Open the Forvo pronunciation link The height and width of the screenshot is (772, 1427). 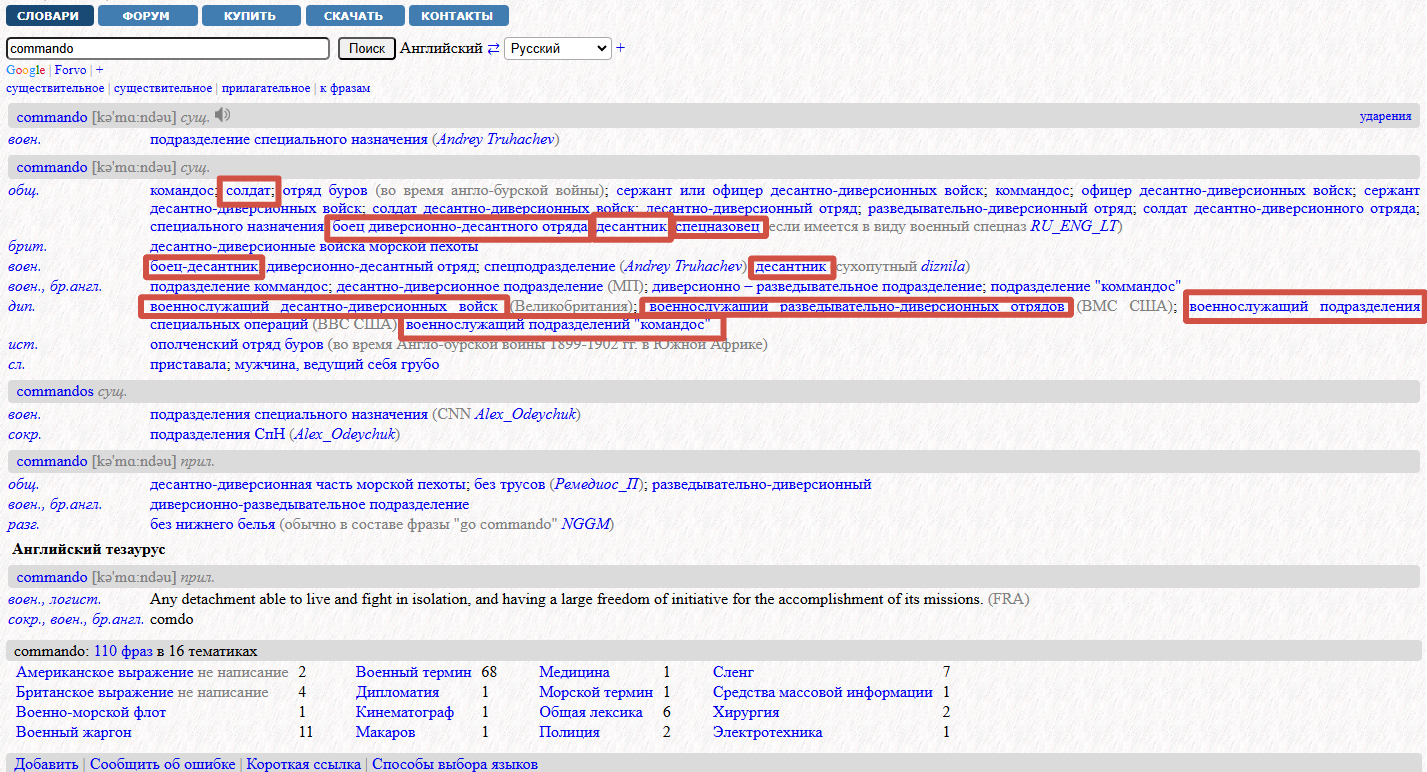[70, 70]
